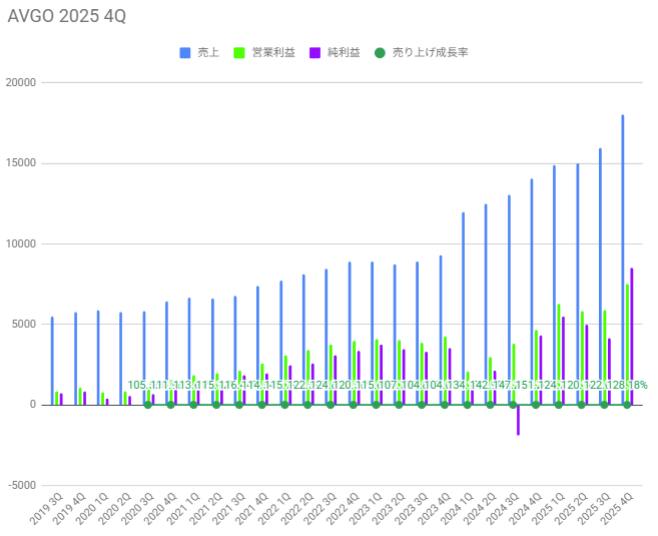The image size is (658, 536).
Task: Select the 売上 legend label
Action: pyautogui.click(x=208, y=52)
